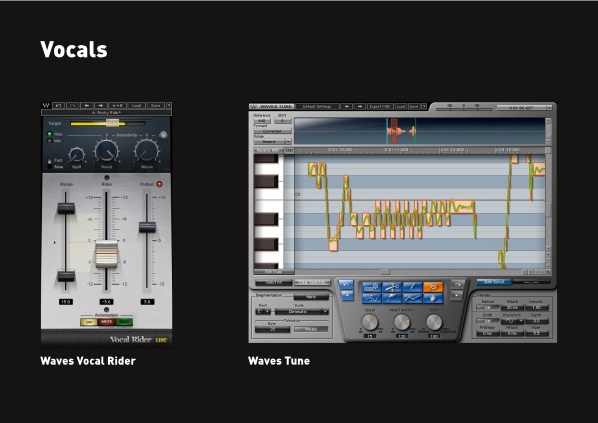Select the Hand navigation tool

[433, 298]
